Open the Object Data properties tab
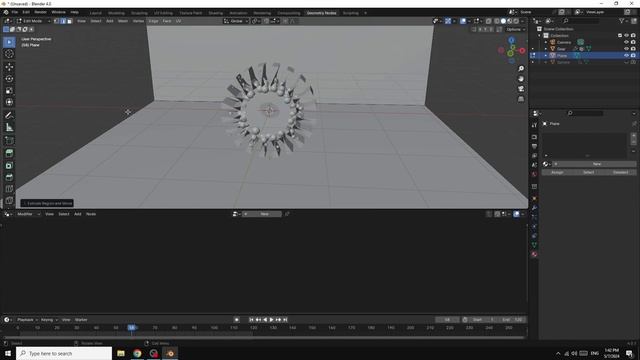 [534, 245]
